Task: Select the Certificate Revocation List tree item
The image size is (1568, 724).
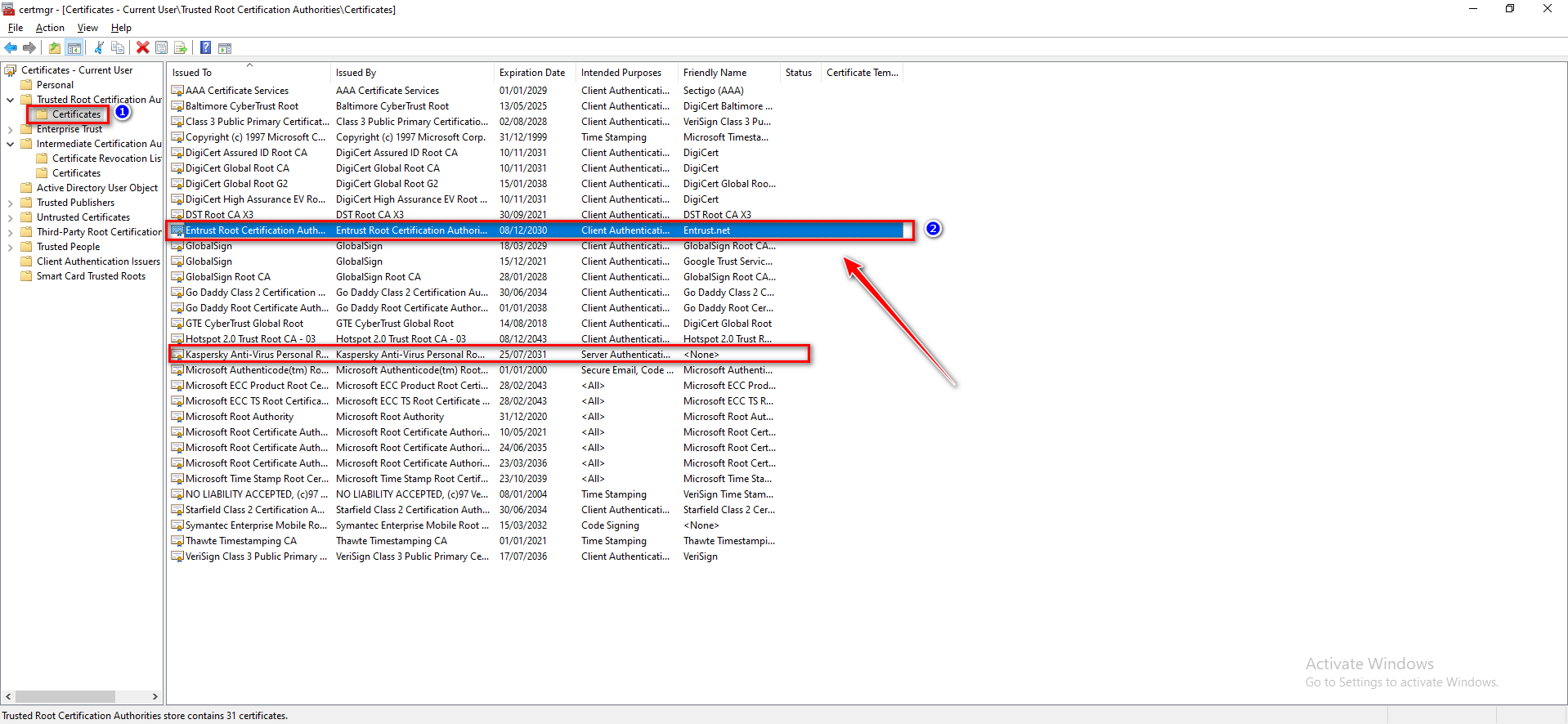Action: (x=107, y=159)
